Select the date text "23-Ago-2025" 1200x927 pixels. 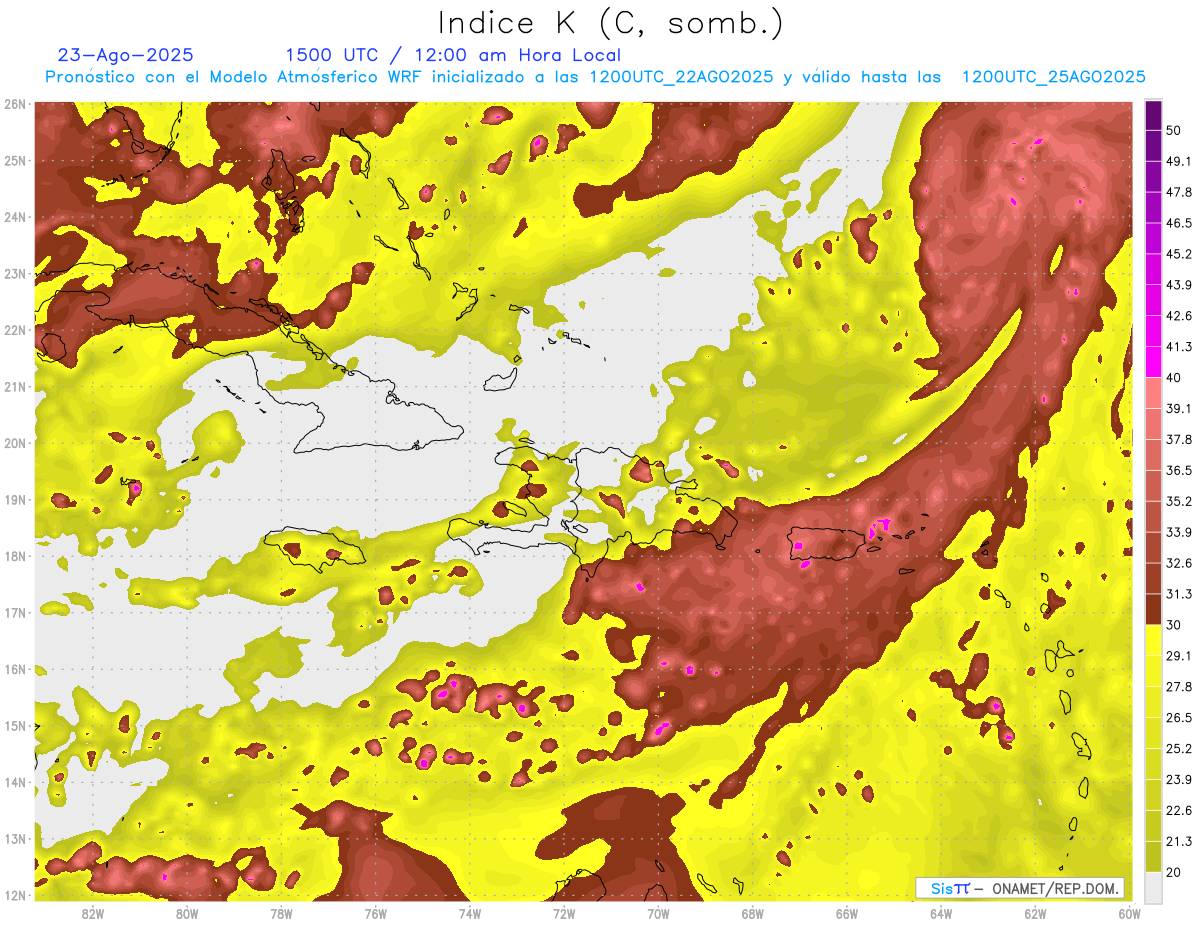pyautogui.click(x=126, y=55)
